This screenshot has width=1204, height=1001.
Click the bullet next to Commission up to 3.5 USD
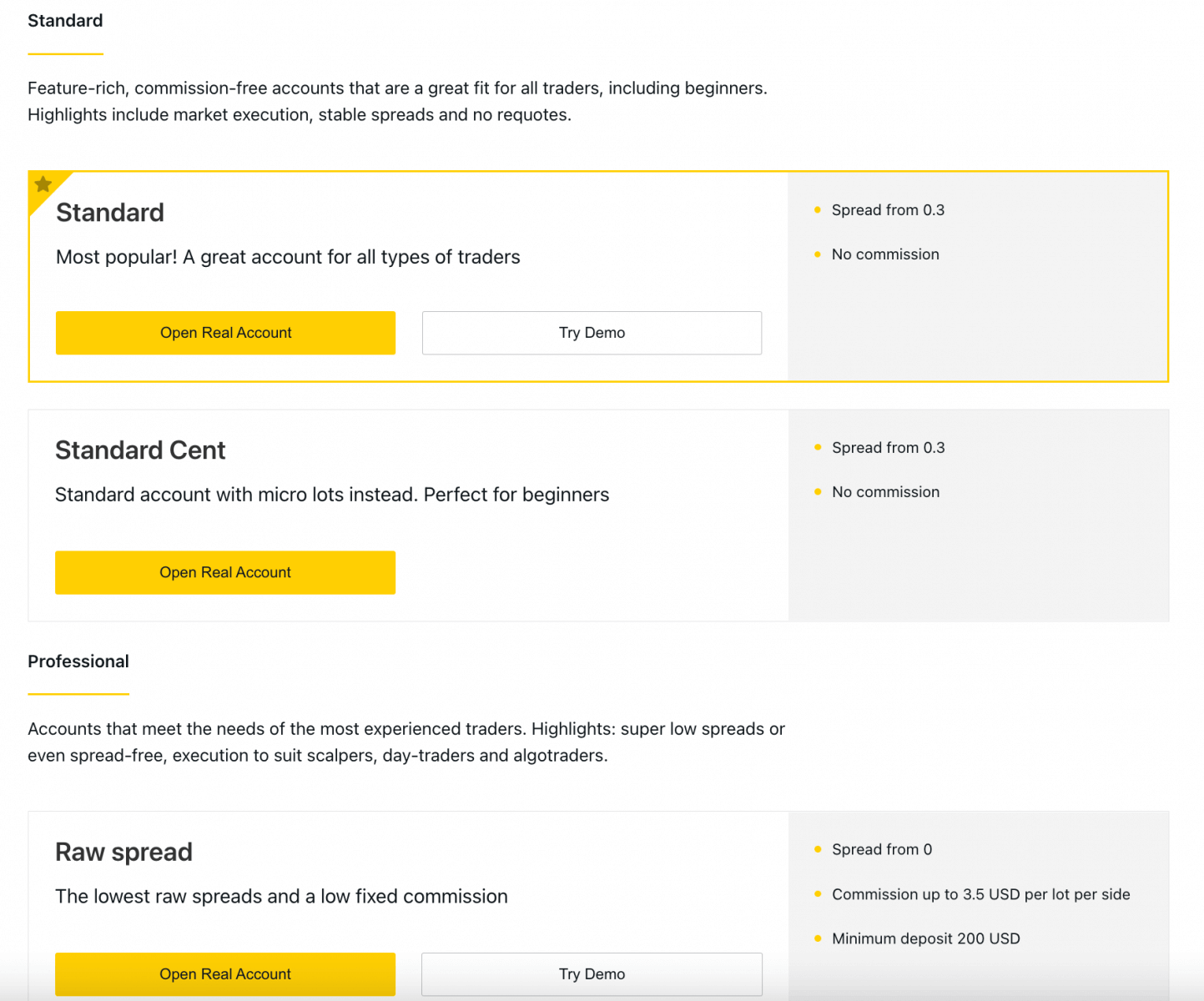coord(818,894)
